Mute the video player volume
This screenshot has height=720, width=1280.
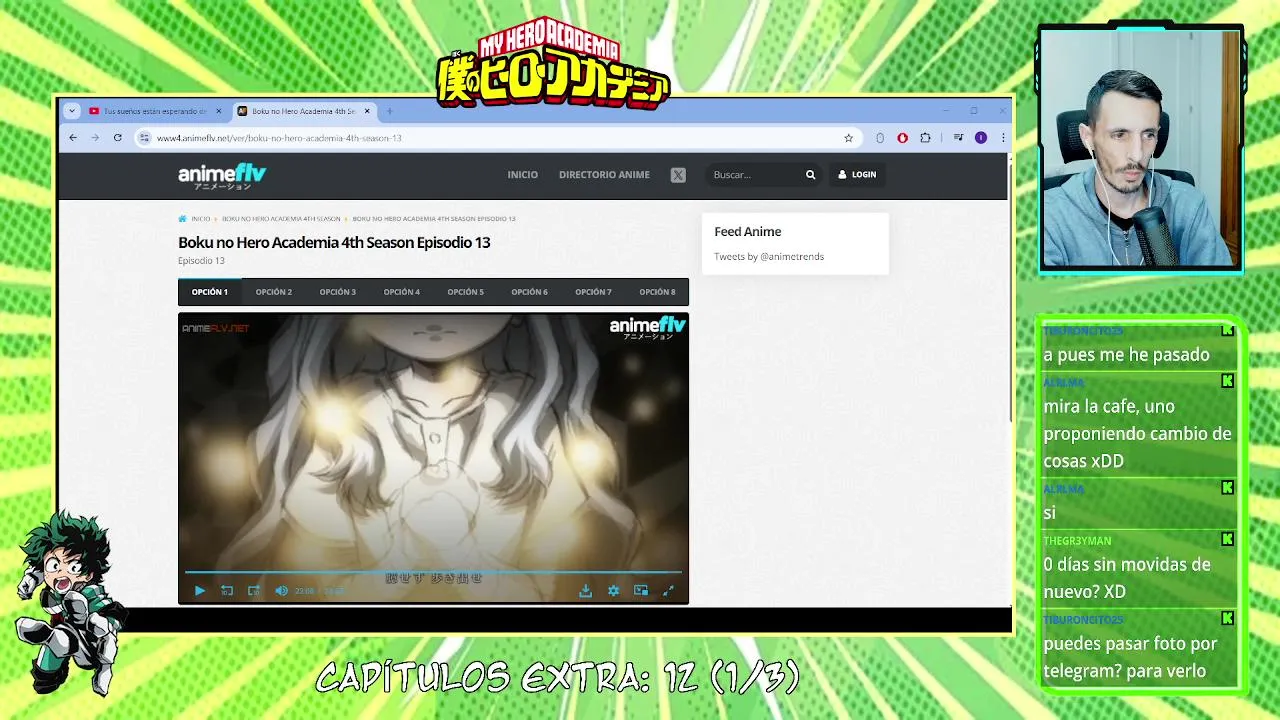pyautogui.click(x=281, y=591)
